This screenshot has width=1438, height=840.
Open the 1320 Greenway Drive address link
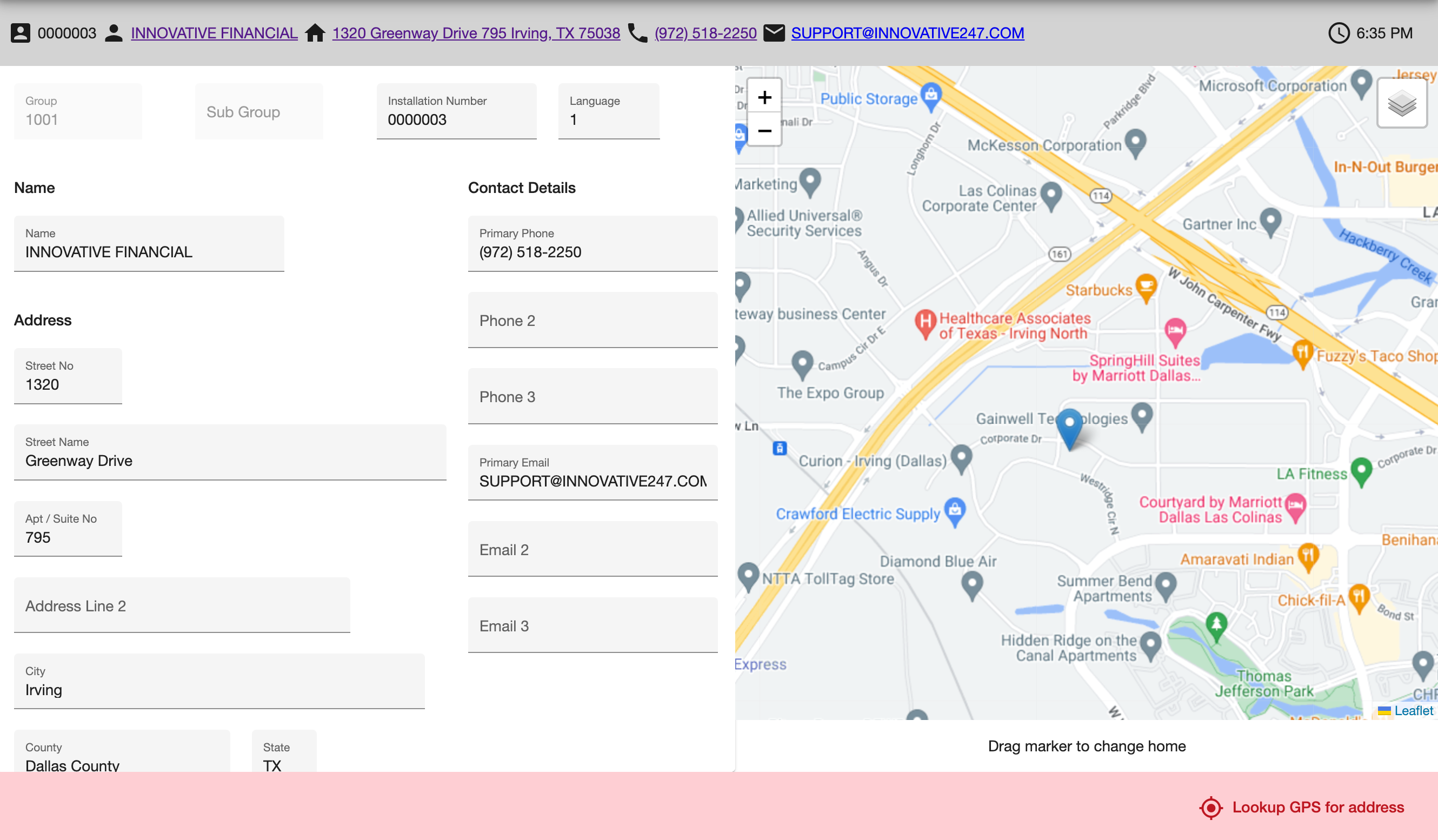coord(476,33)
